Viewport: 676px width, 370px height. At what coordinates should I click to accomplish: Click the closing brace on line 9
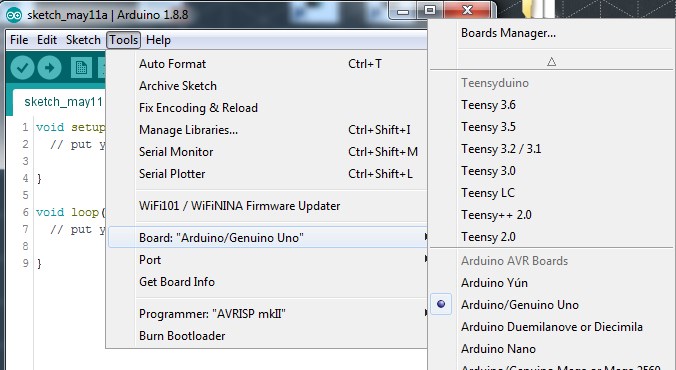(x=39, y=263)
